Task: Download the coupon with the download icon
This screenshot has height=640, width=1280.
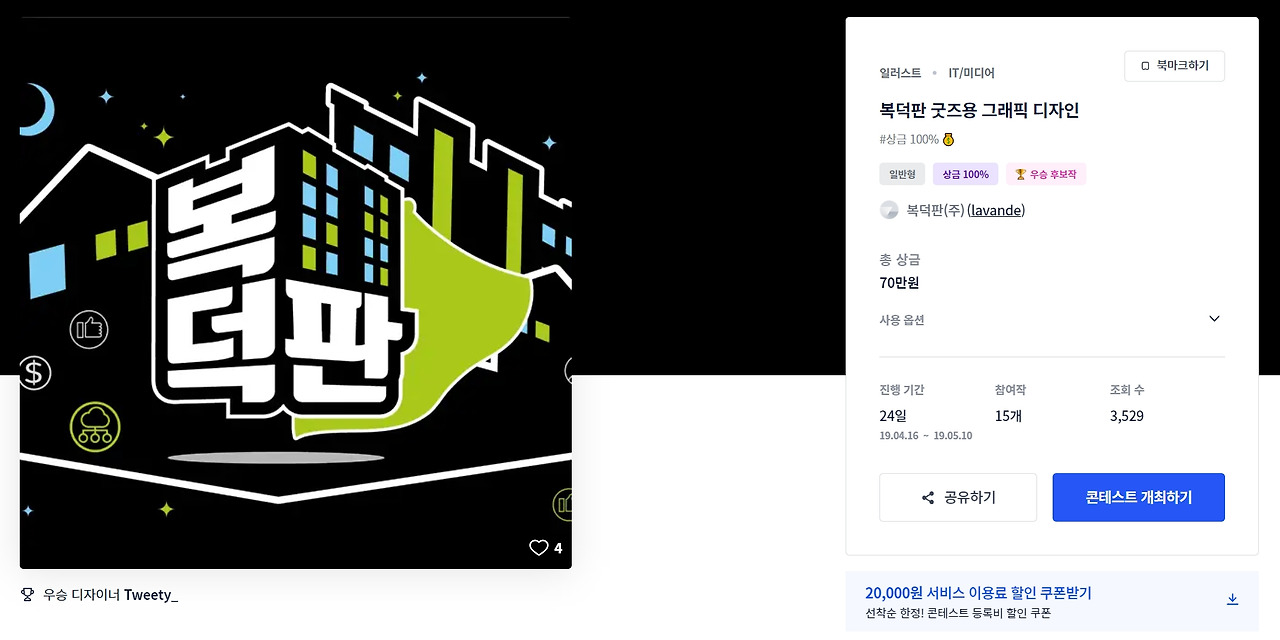Action: coord(1232,599)
